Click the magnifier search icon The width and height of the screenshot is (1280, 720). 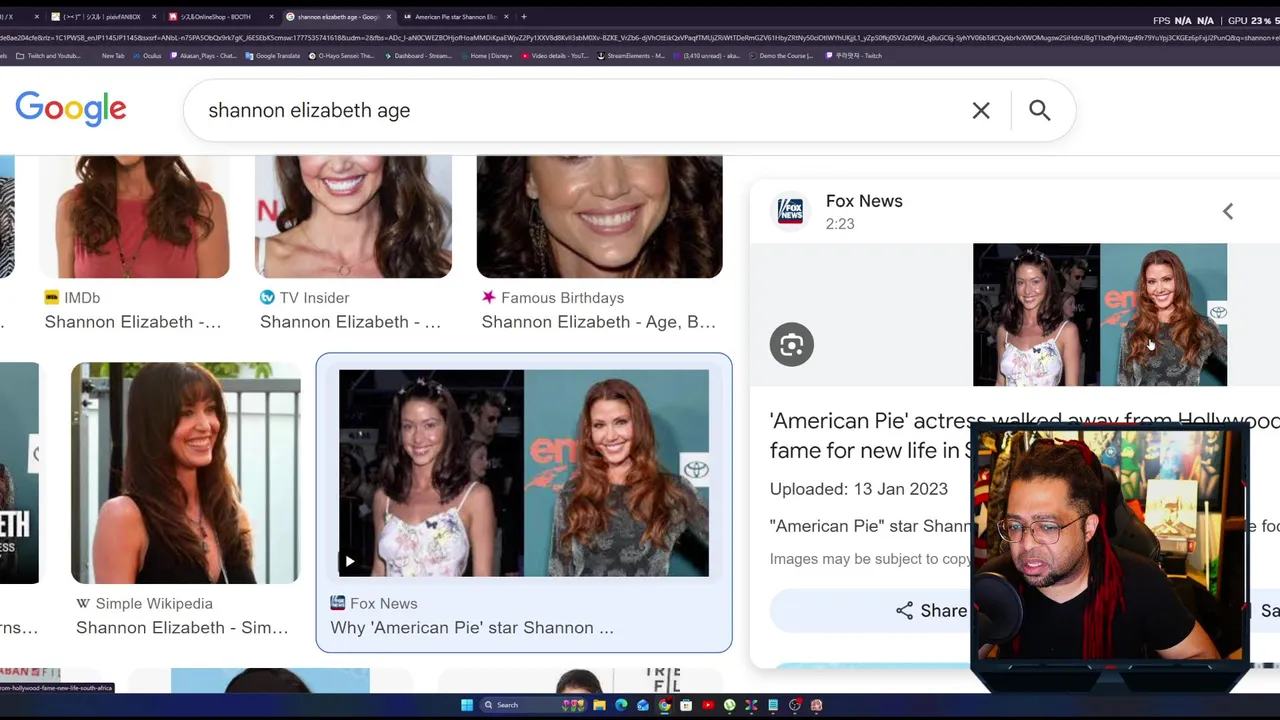pos(1040,110)
